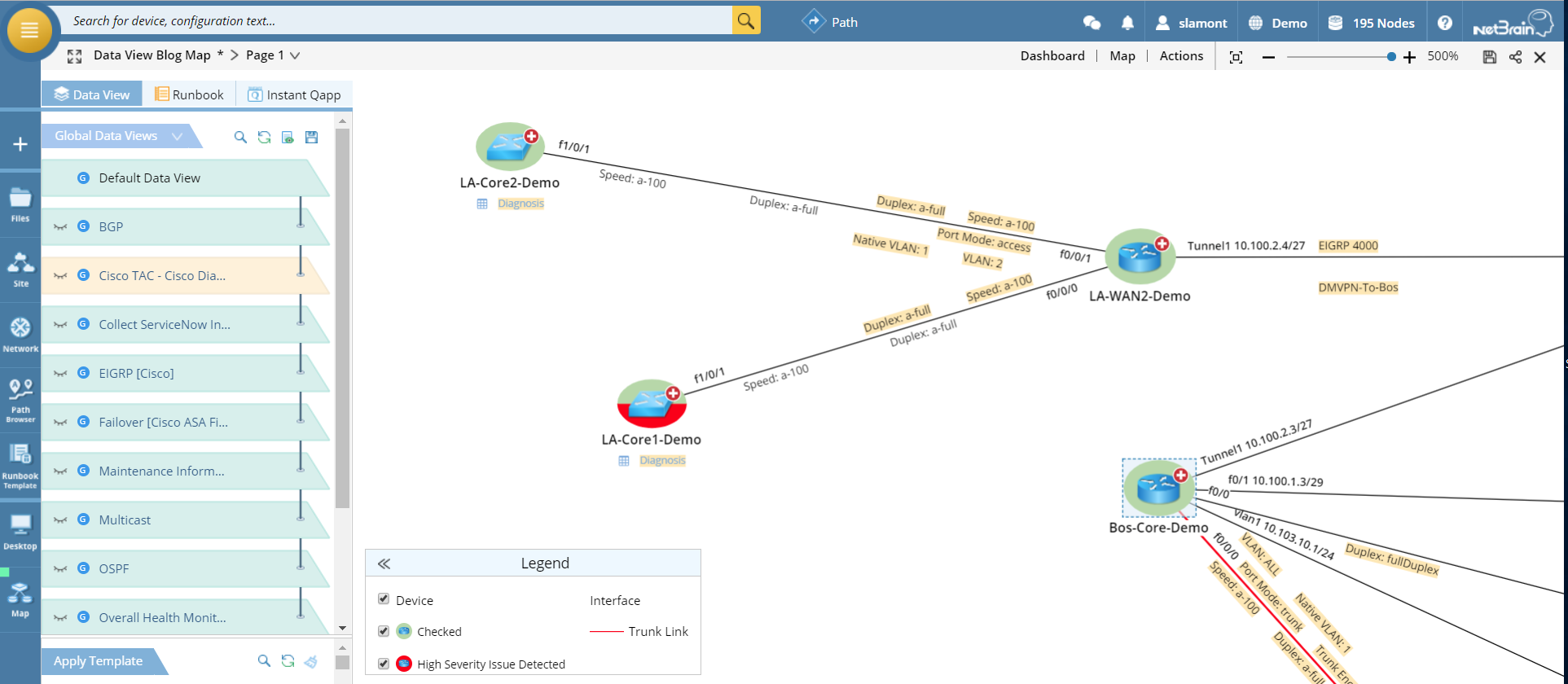Viewport: 1568px width, 684px height.
Task: Collapse the Legend panel
Action: (384, 563)
